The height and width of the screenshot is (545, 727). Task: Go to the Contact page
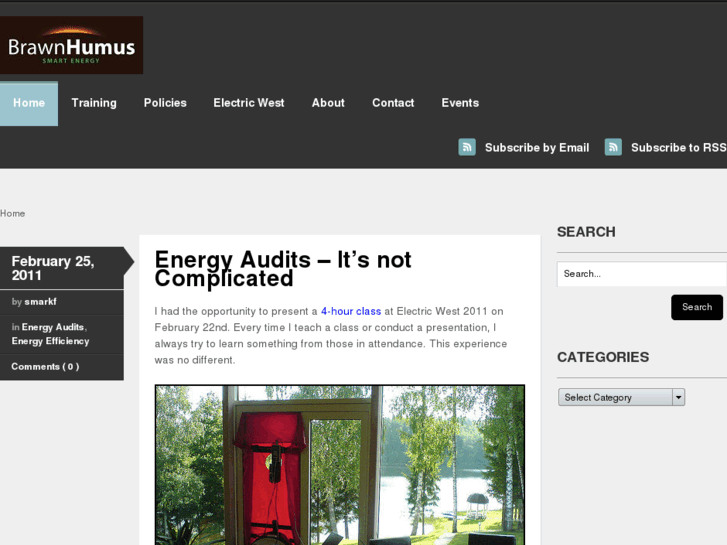393,103
